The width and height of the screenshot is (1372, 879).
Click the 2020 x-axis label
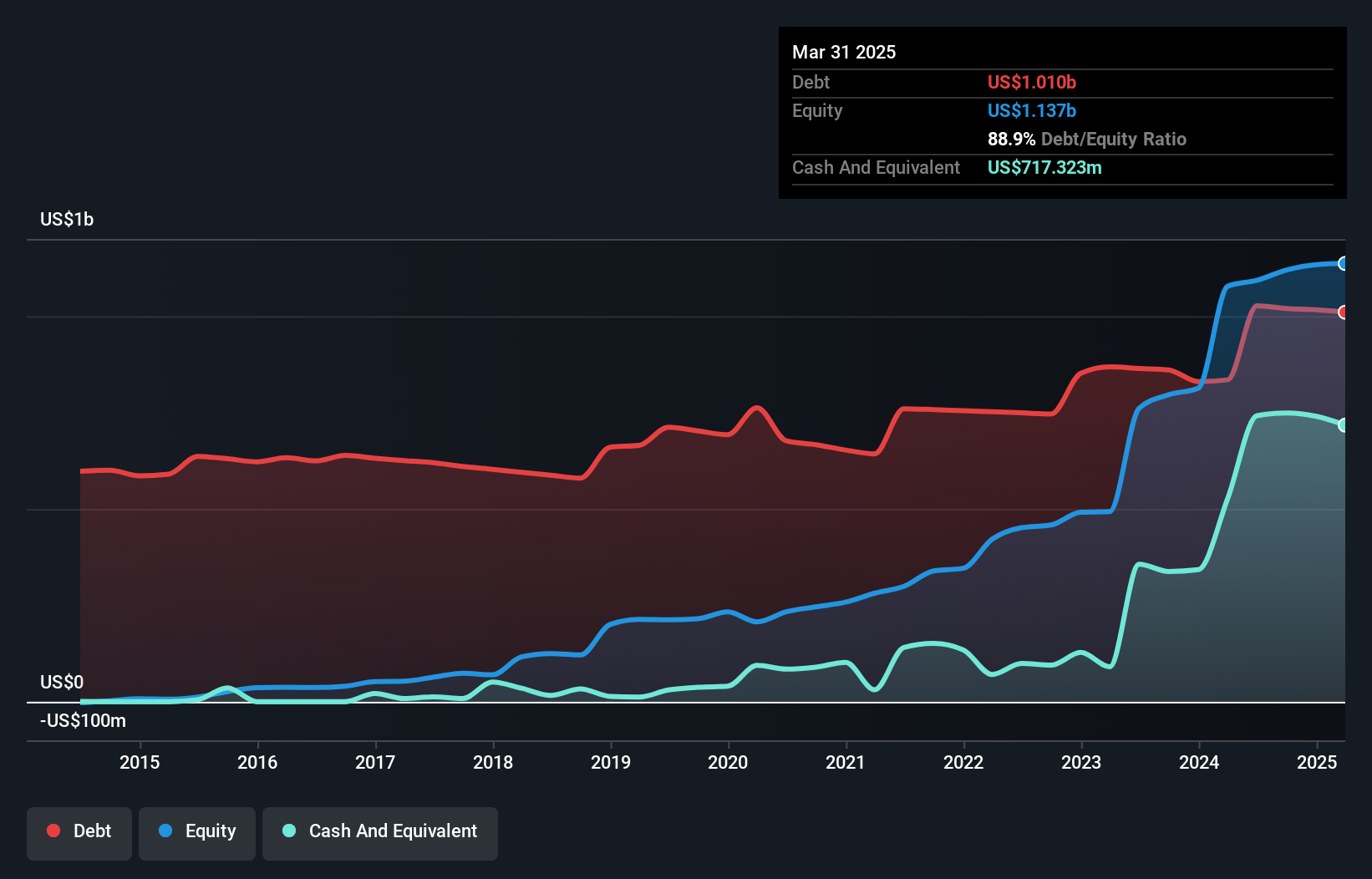click(728, 762)
